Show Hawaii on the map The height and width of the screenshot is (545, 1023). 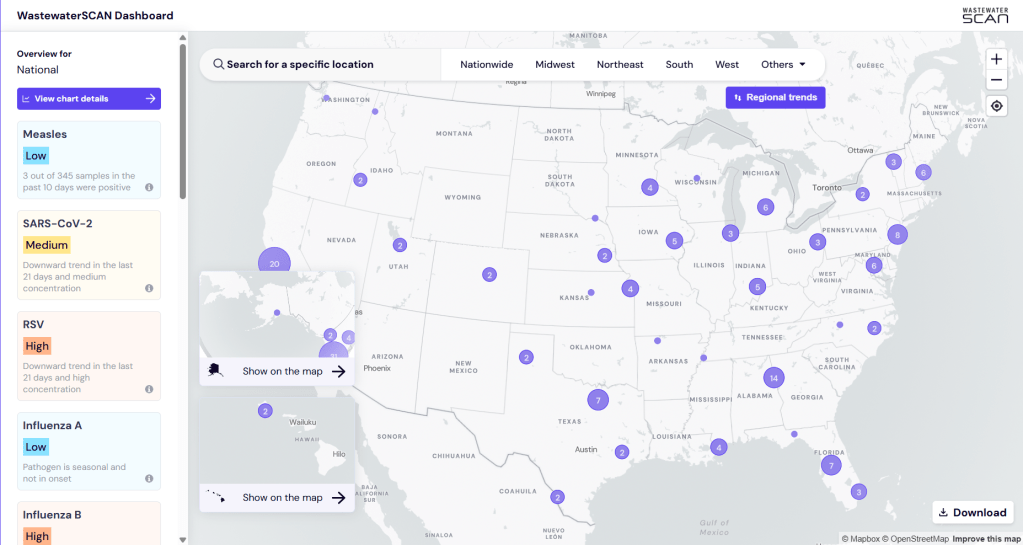(x=278, y=497)
